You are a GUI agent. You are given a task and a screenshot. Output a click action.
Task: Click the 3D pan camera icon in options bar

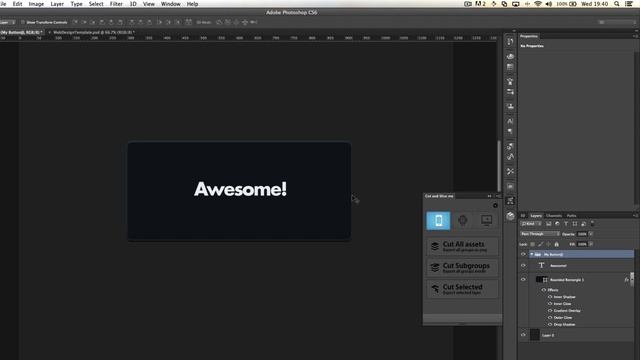[236, 22]
